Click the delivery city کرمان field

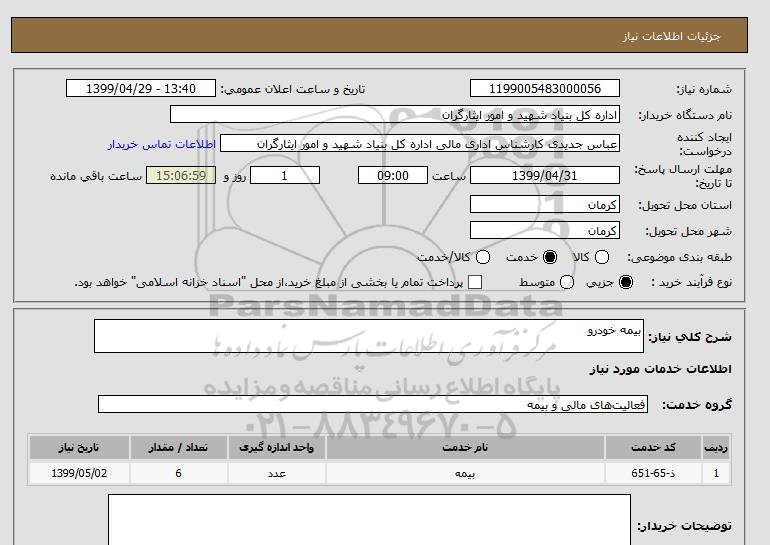pos(545,230)
